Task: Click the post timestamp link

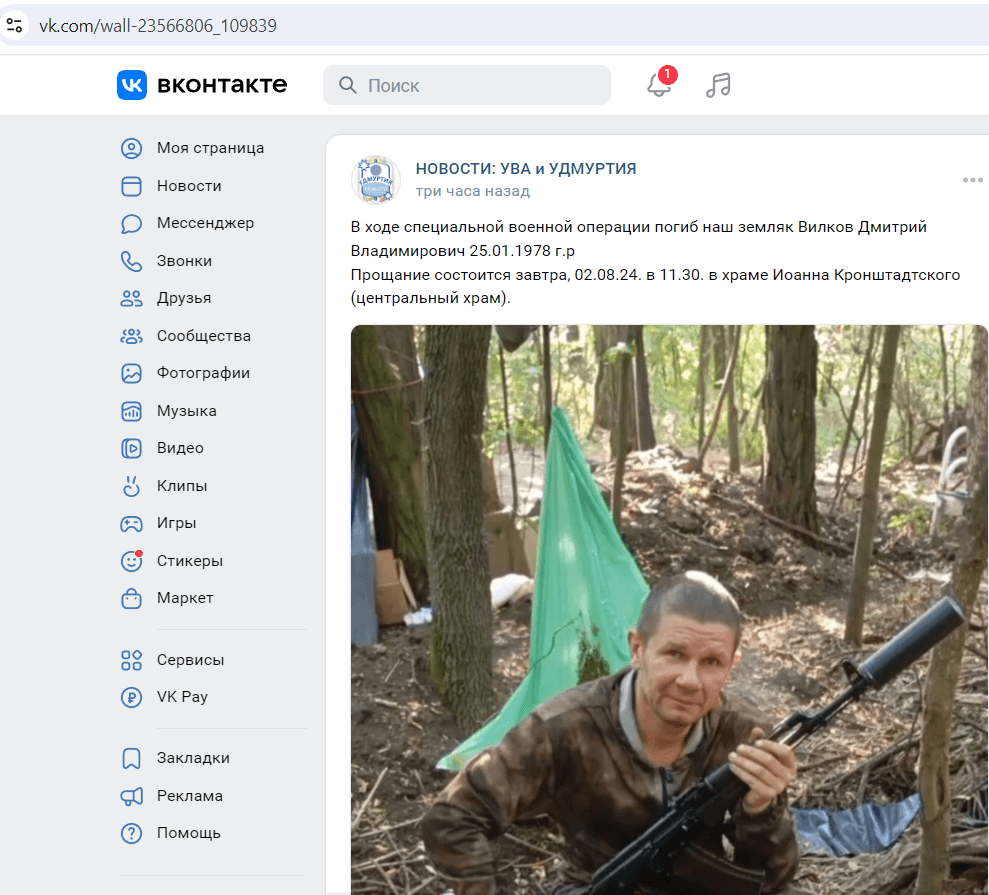Action: point(472,191)
